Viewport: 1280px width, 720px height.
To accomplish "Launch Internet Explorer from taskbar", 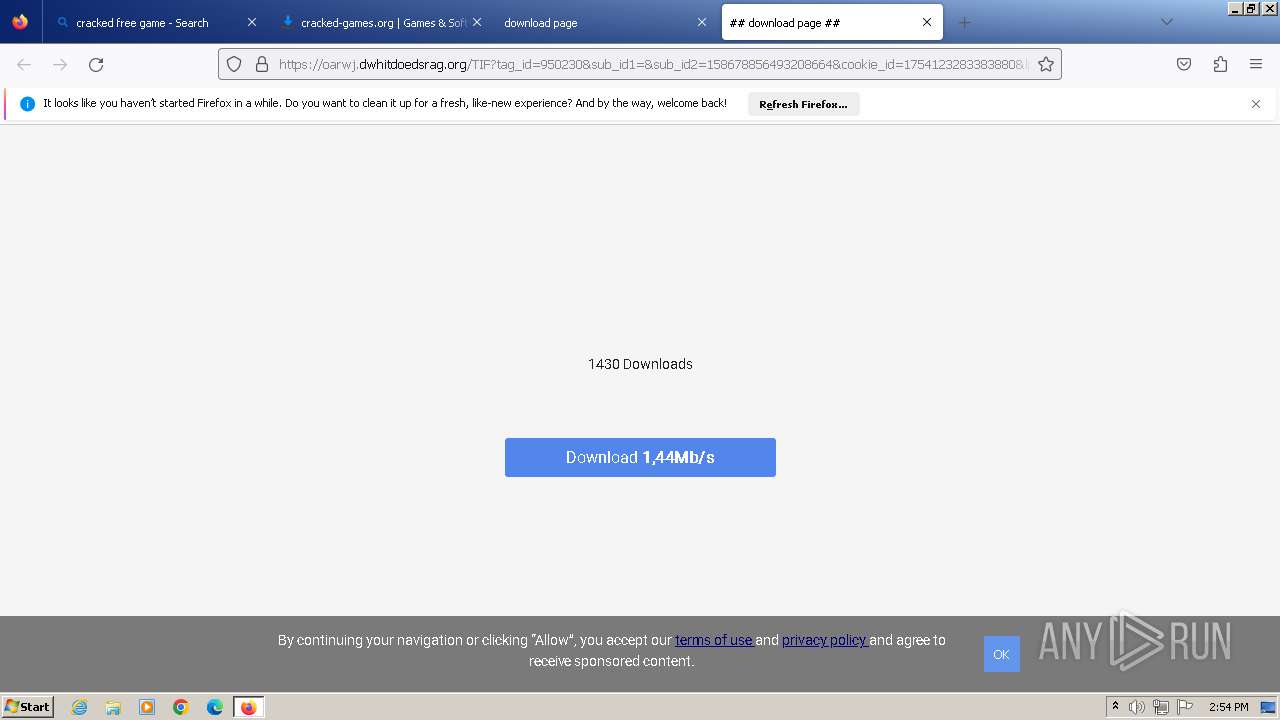I will coord(80,707).
